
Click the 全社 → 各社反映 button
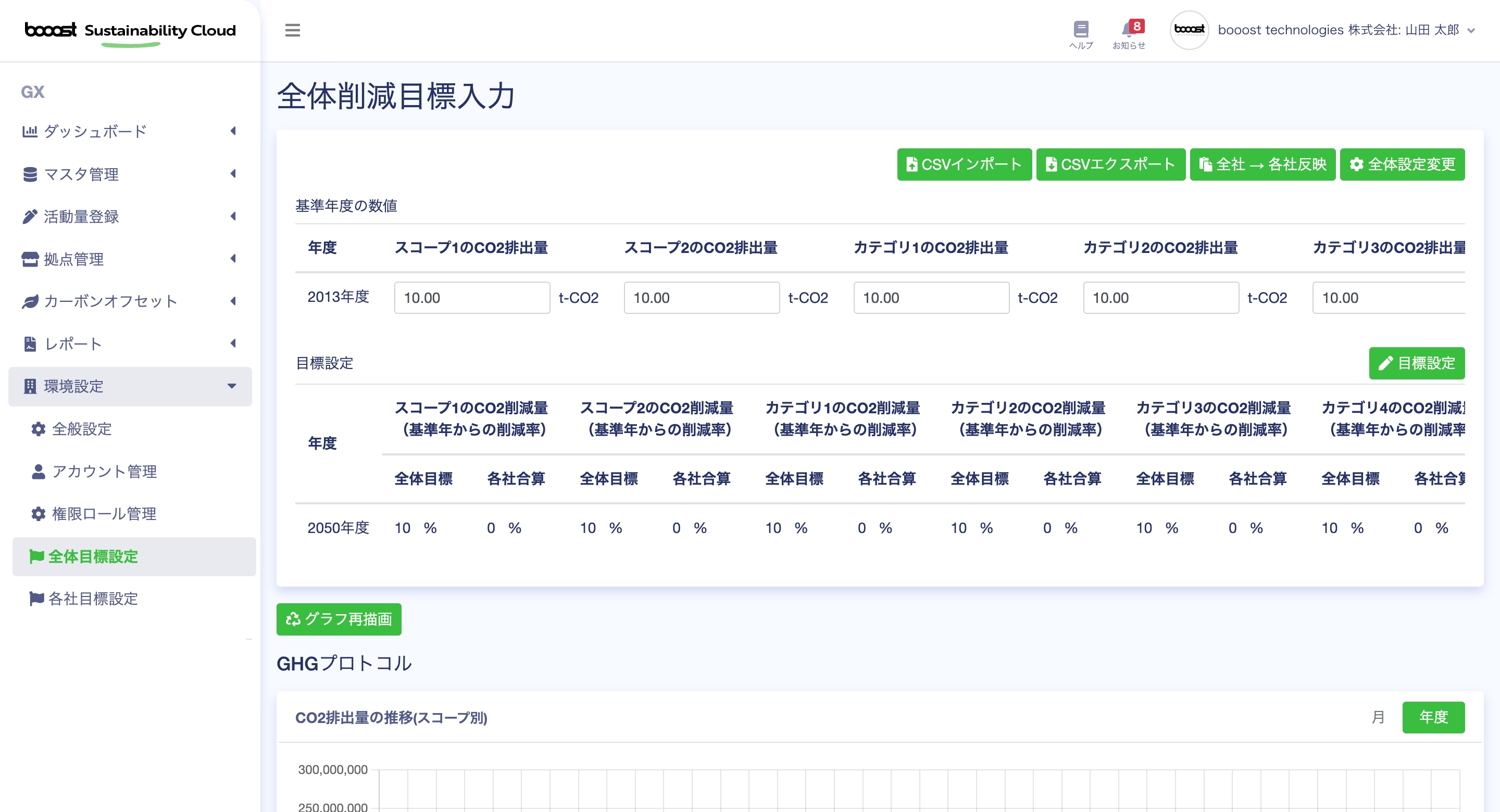coord(1262,164)
